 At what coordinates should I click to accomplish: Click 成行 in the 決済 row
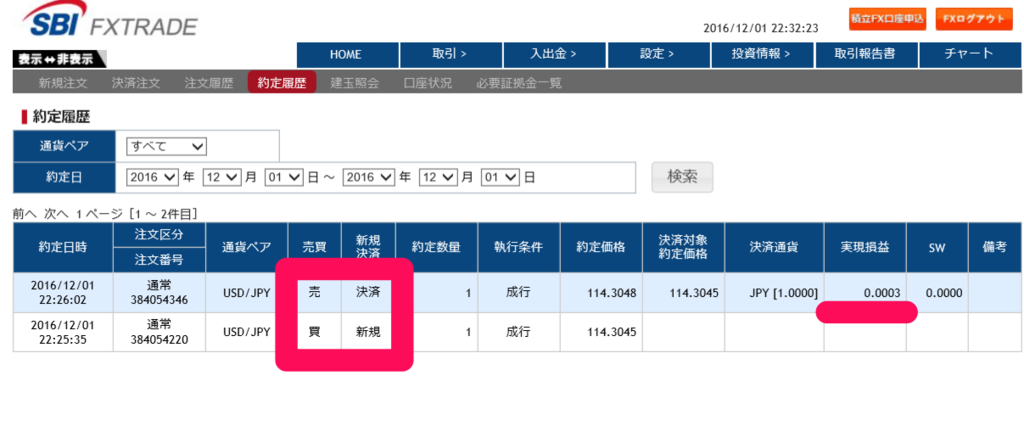[x=519, y=293]
